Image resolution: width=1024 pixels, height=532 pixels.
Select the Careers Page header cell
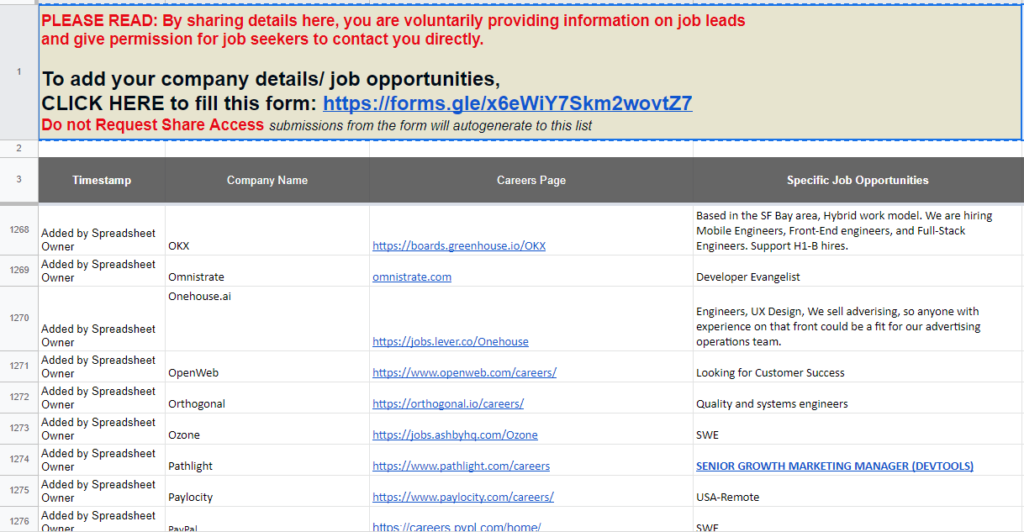click(531, 180)
